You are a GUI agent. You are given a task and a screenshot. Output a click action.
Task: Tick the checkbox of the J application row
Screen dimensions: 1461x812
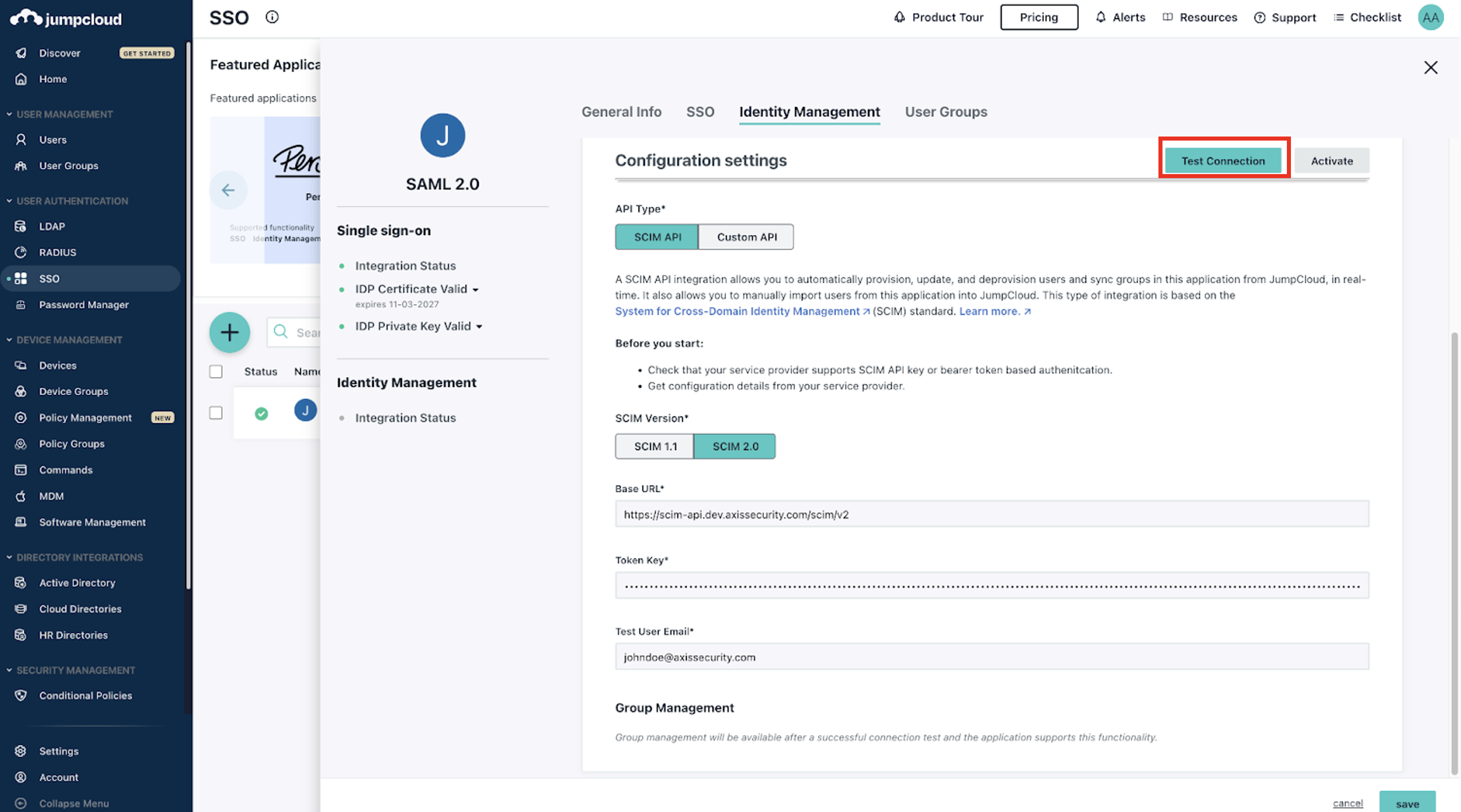pyautogui.click(x=216, y=413)
